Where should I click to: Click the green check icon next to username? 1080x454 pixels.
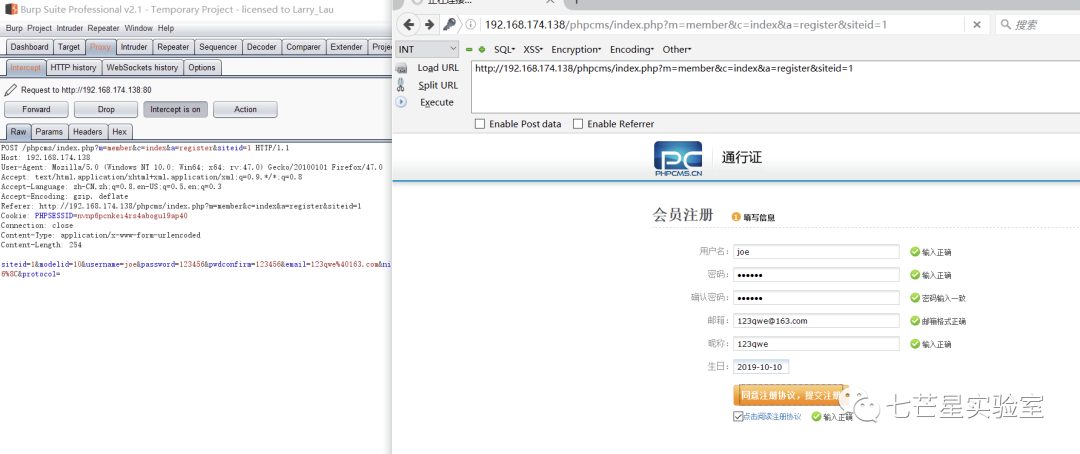[x=915, y=251]
